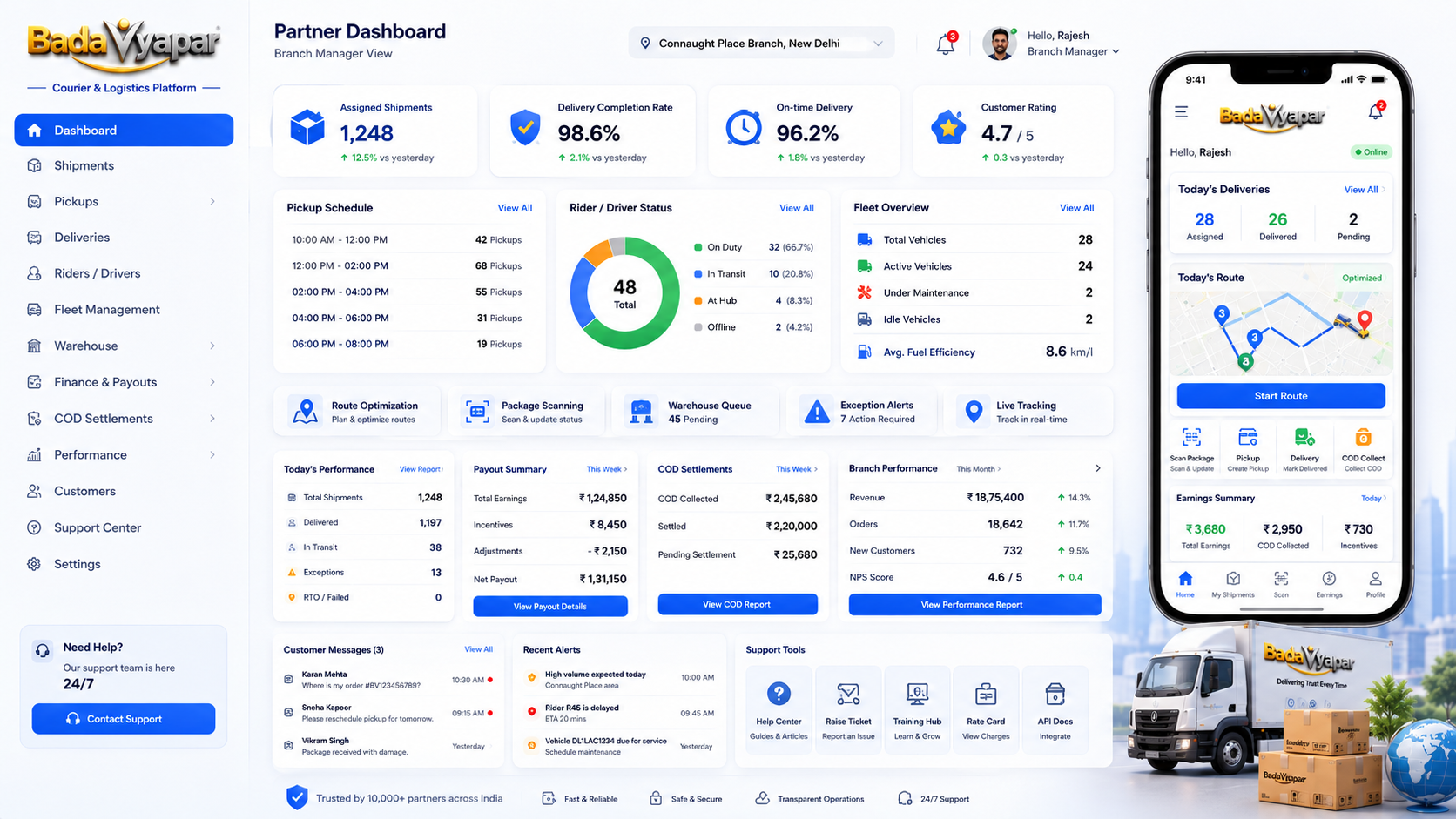The image size is (1456, 819).
Task: Click the Live Tracking location icon
Action: (974, 411)
